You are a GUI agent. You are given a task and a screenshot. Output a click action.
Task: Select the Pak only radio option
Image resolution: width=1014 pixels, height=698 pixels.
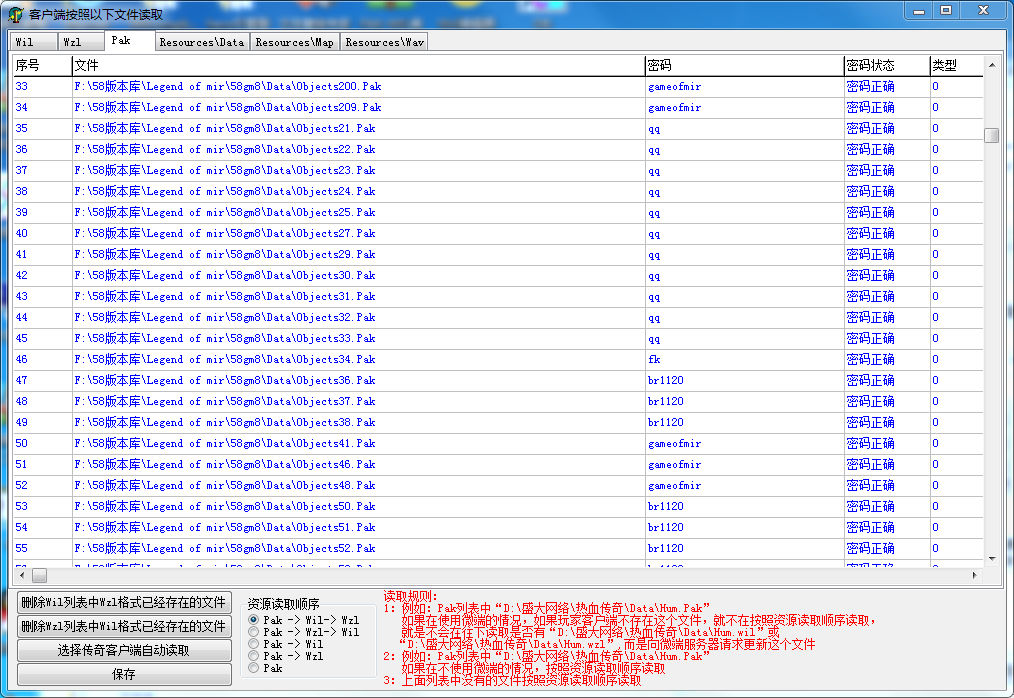[x=254, y=669]
